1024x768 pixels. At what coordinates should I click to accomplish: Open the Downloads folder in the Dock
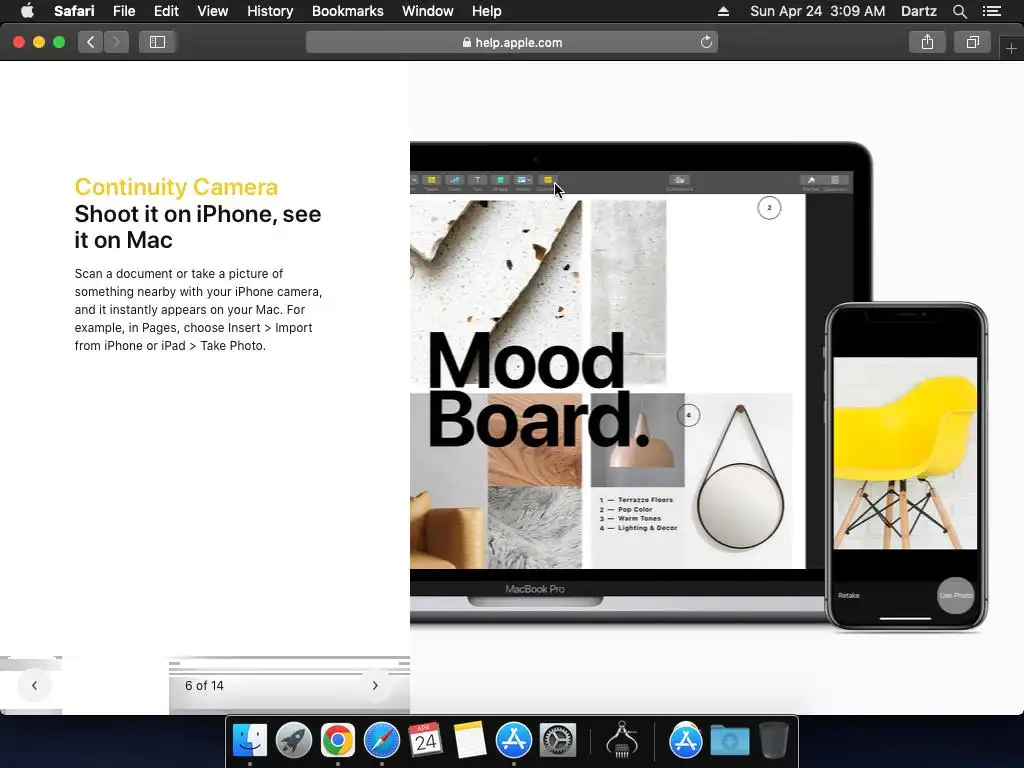click(x=729, y=741)
